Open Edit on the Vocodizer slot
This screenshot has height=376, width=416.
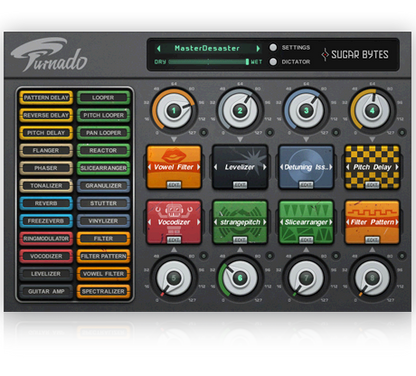[174, 240]
